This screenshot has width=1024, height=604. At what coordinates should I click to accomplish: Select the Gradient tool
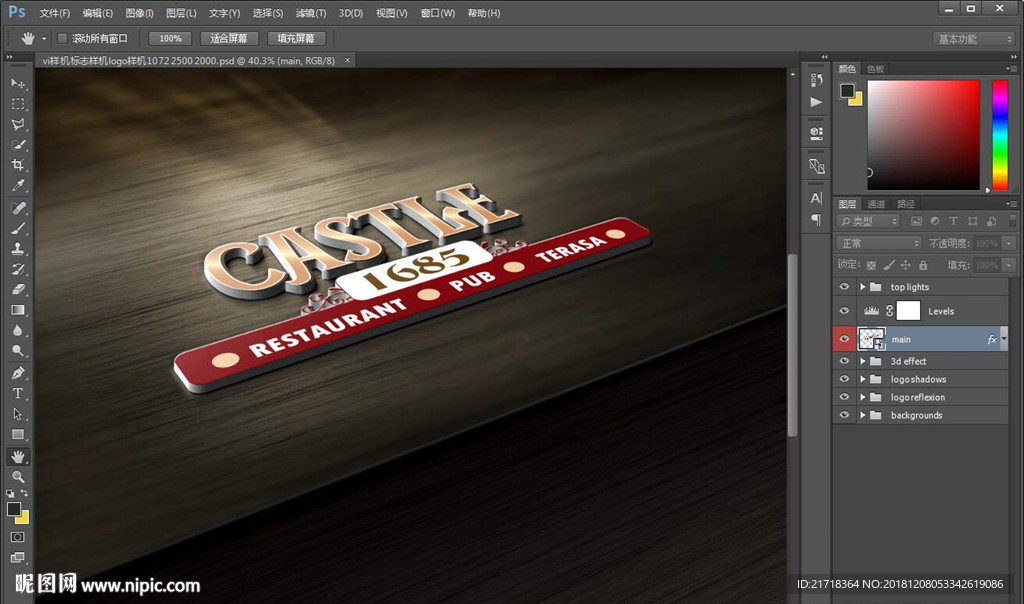(x=18, y=310)
